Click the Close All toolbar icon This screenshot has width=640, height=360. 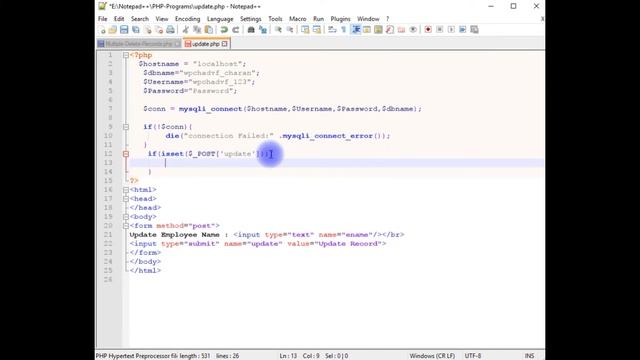coord(159,30)
